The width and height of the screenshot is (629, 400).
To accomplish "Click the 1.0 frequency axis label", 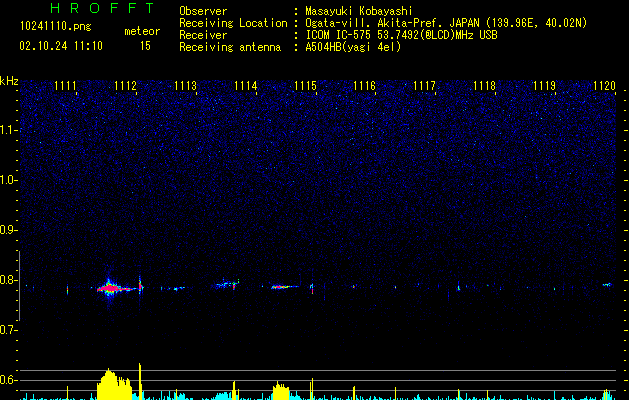I will tap(8, 180).
